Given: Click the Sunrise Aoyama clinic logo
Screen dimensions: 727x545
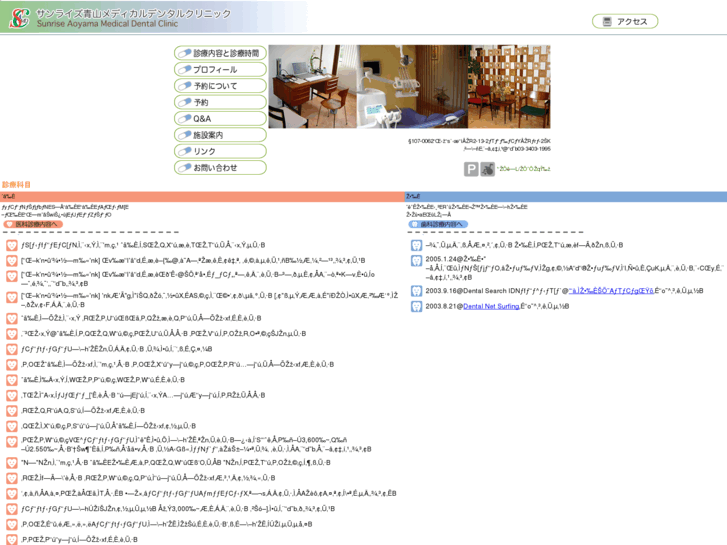Looking at the screenshot, I should coord(19,18).
